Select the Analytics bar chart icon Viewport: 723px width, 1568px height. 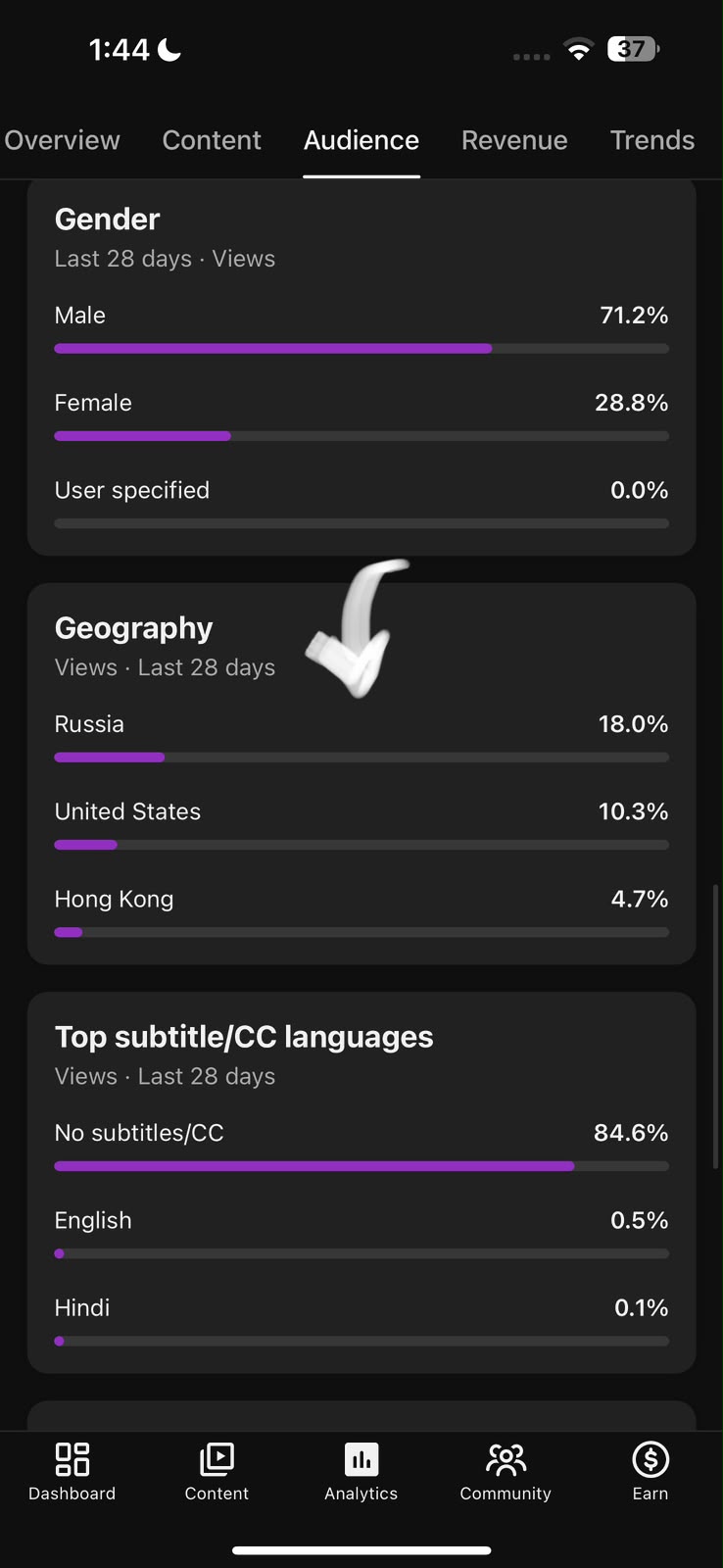coord(361,1459)
